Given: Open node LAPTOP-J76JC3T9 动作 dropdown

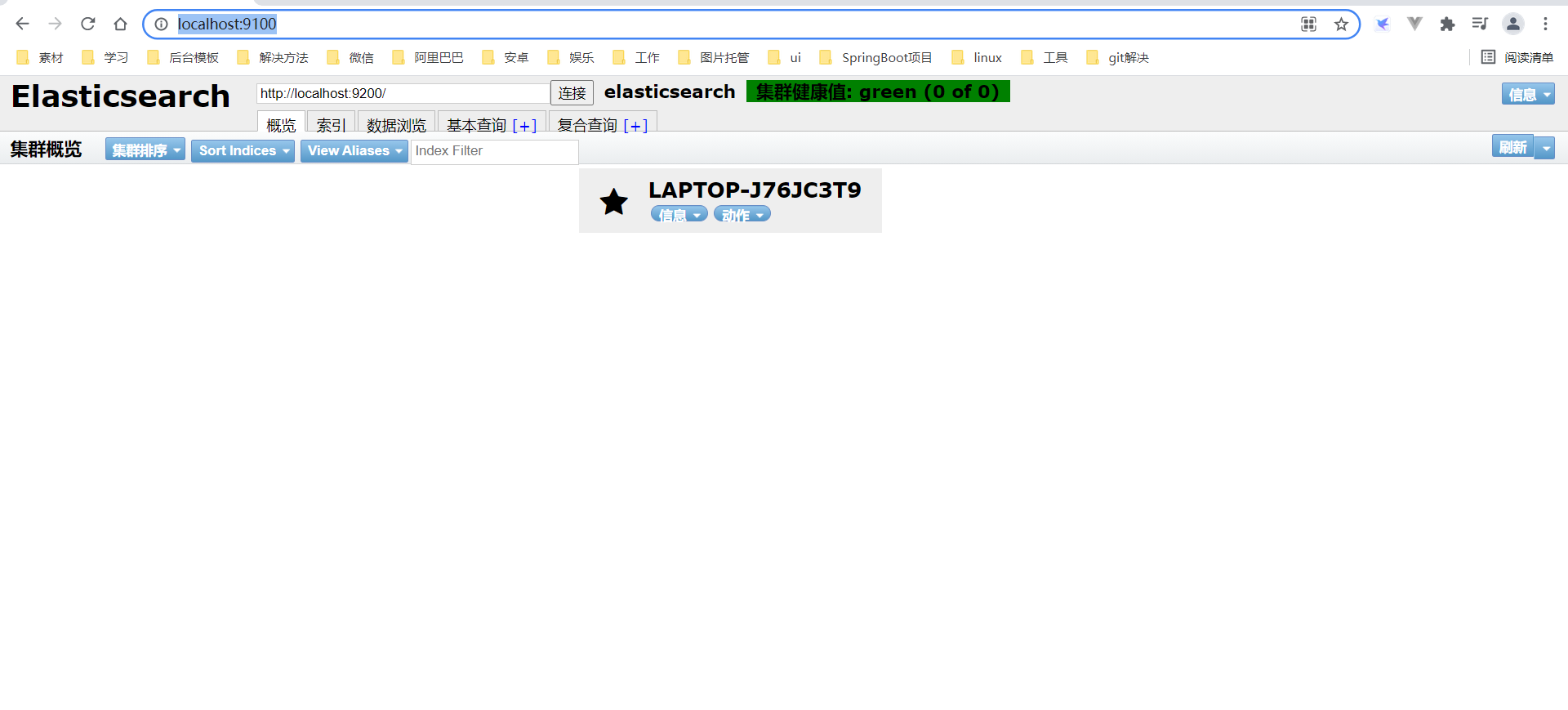Looking at the screenshot, I should tap(742, 215).
